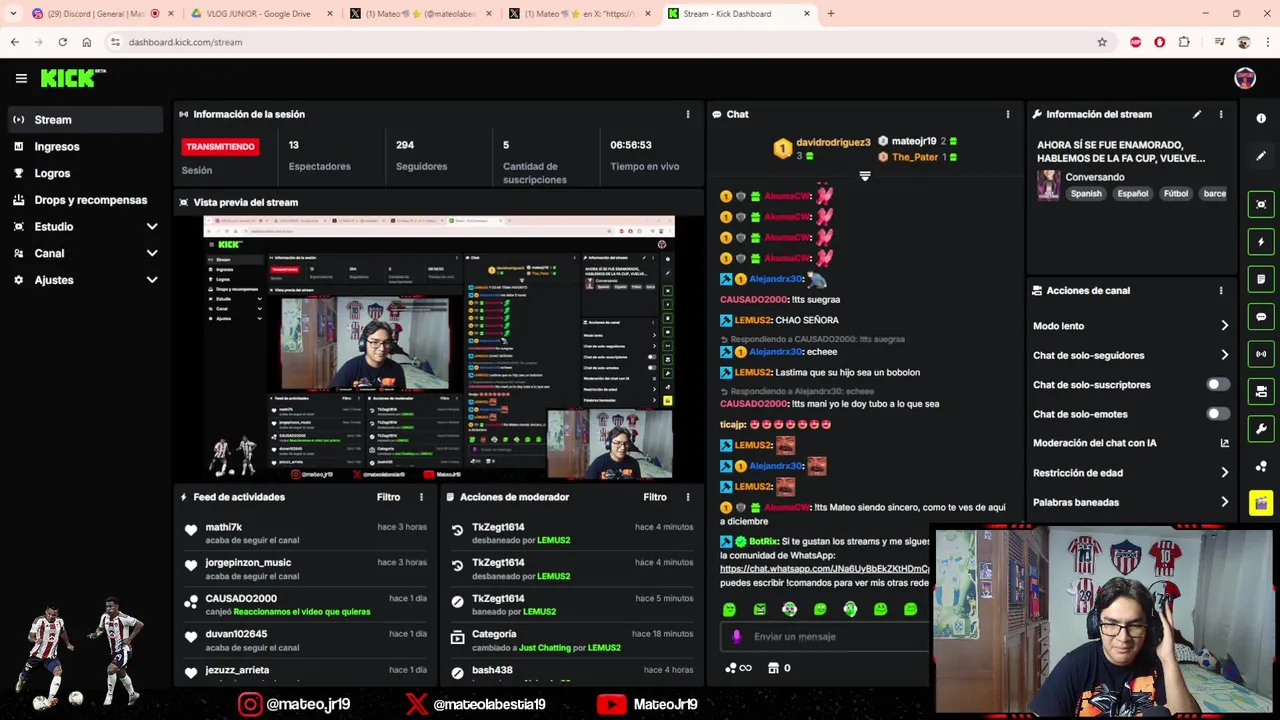
Task: Select the video camera icon in the right sidebar
Action: pos(1261,392)
